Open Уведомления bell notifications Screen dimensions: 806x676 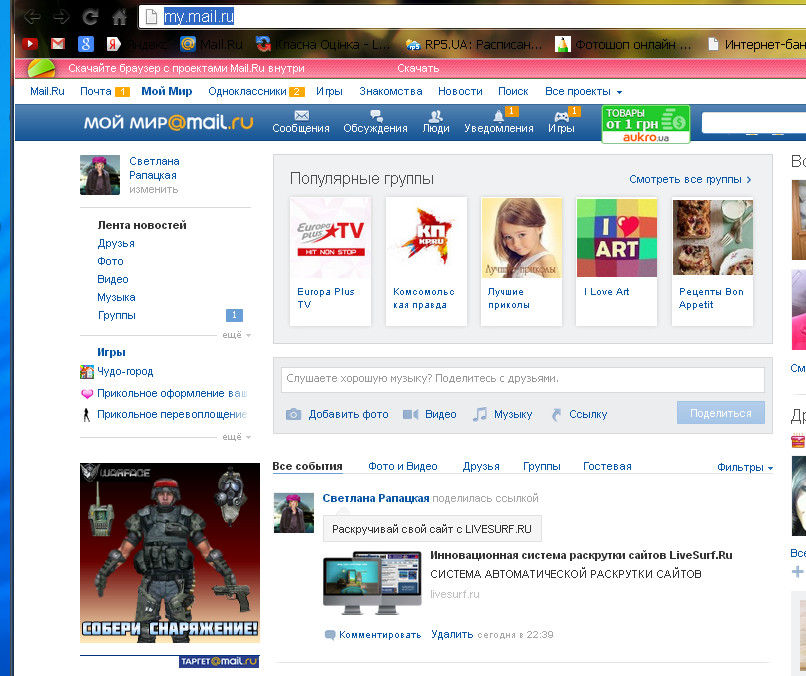(498, 116)
